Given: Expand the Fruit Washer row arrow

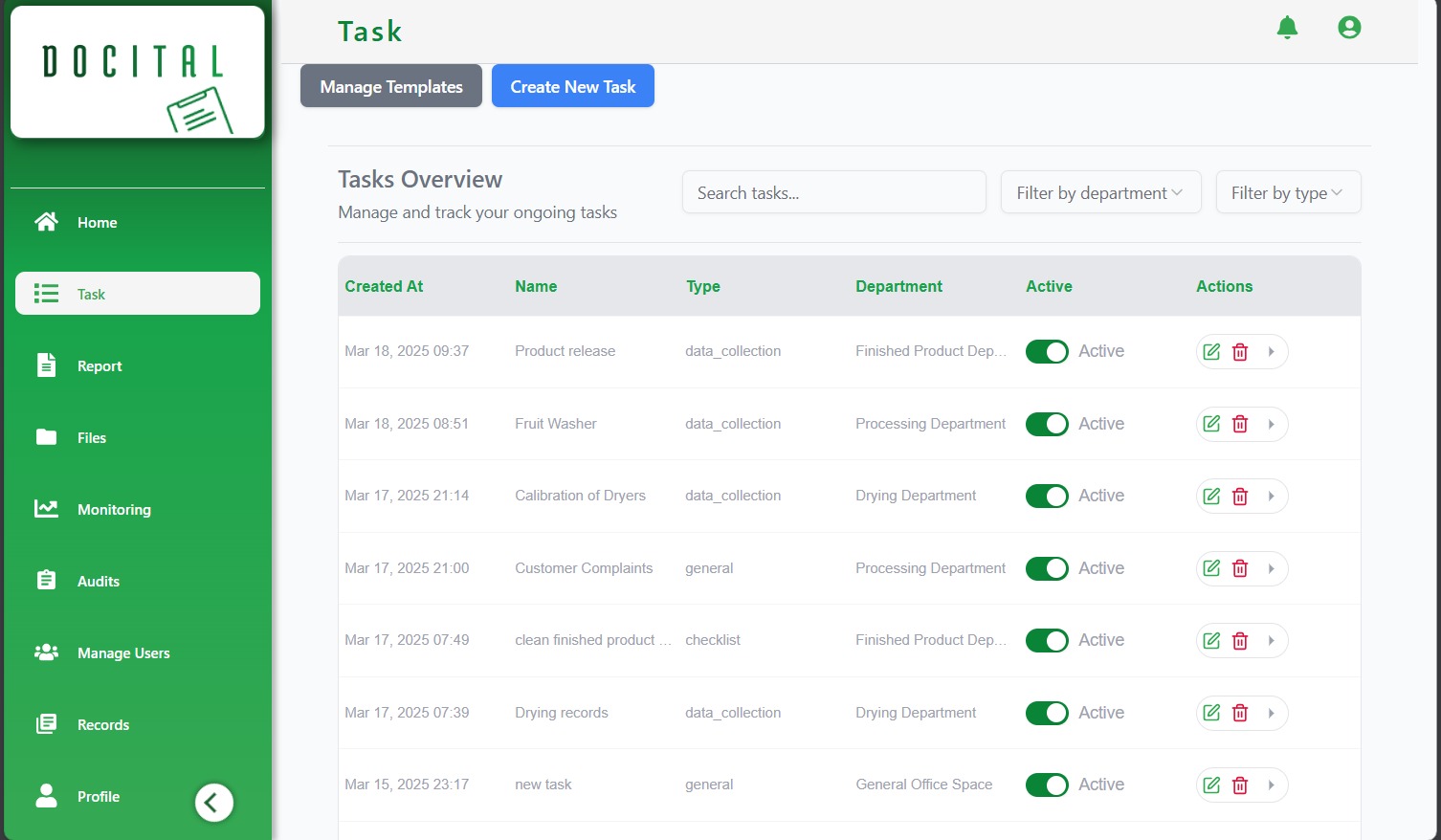Looking at the screenshot, I should (1271, 424).
